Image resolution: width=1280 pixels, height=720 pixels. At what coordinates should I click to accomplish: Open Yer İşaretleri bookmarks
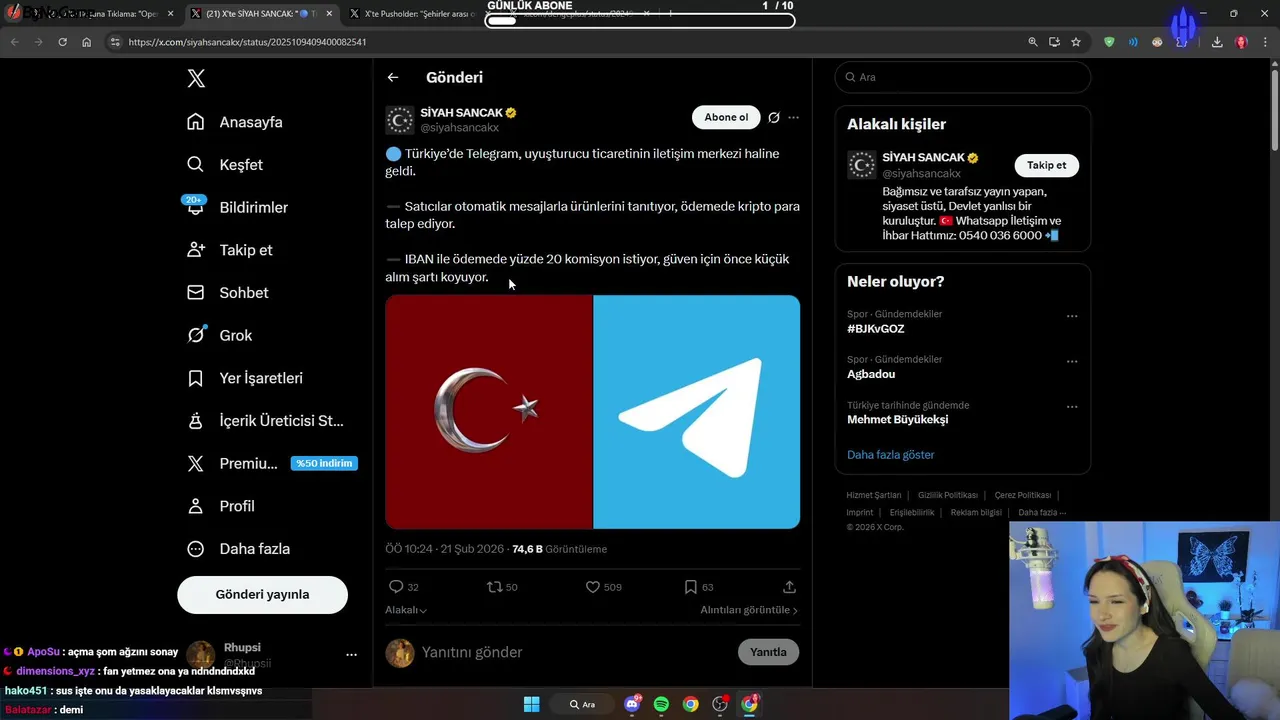[245, 378]
